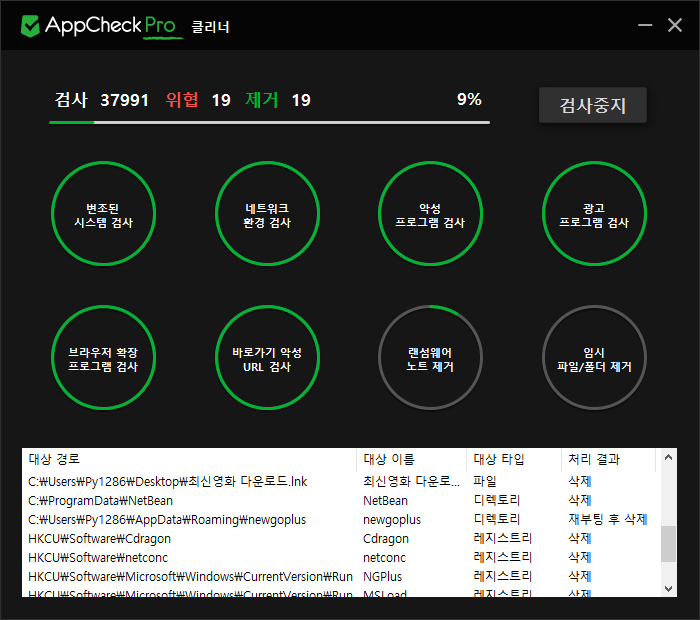
Task: Click the result list scroll down arrow
Action: (x=668, y=589)
